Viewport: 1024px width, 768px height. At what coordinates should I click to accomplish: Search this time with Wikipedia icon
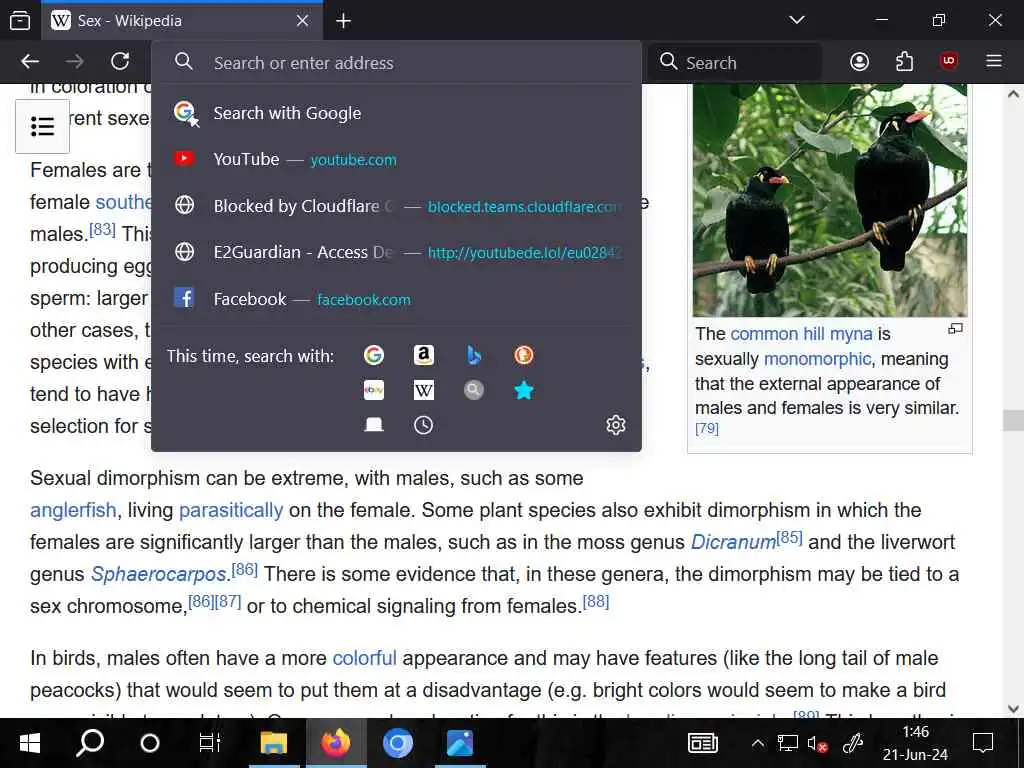(x=424, y=391)
